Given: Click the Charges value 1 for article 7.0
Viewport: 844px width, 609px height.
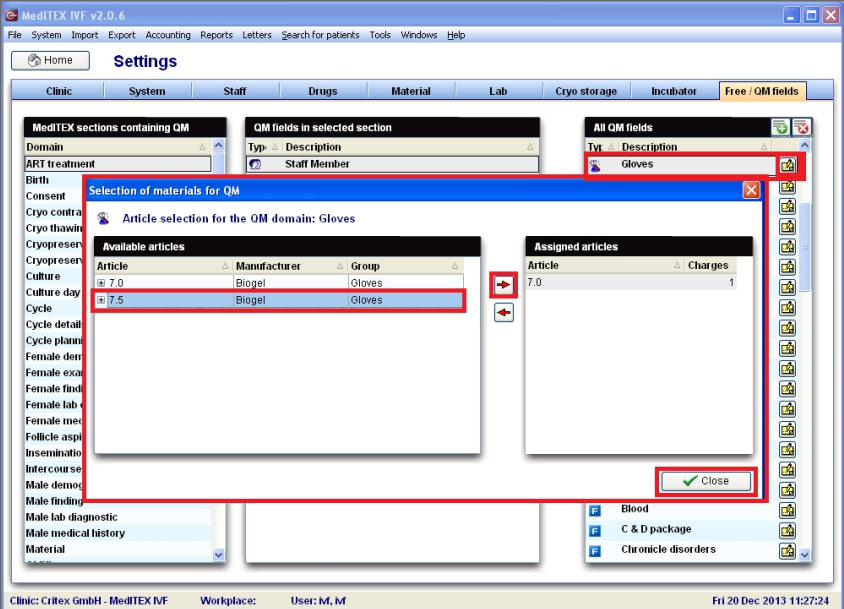Looking at the screenshot, I should [x=731, y=282].
